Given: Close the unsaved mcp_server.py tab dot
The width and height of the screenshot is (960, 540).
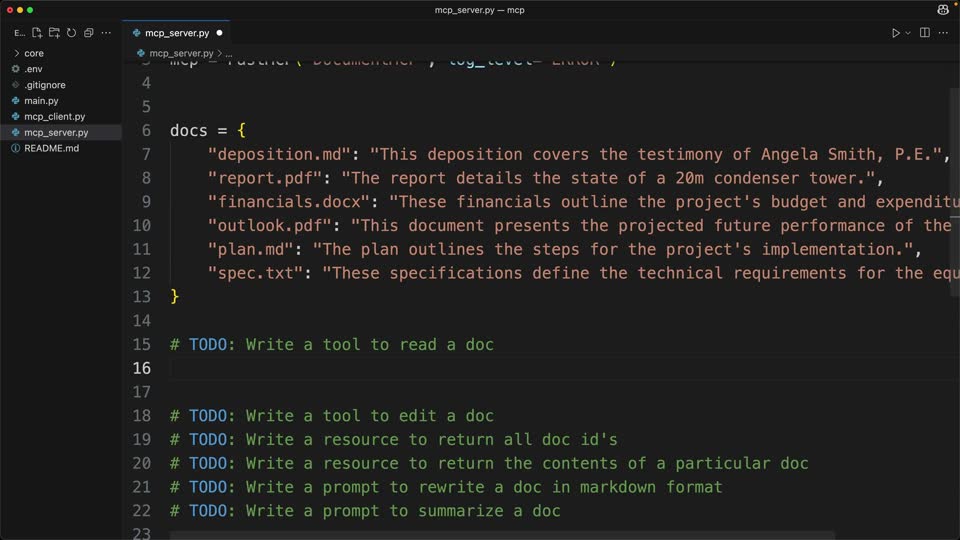Looking at the screenshot, I should click(x=219, y=33).
